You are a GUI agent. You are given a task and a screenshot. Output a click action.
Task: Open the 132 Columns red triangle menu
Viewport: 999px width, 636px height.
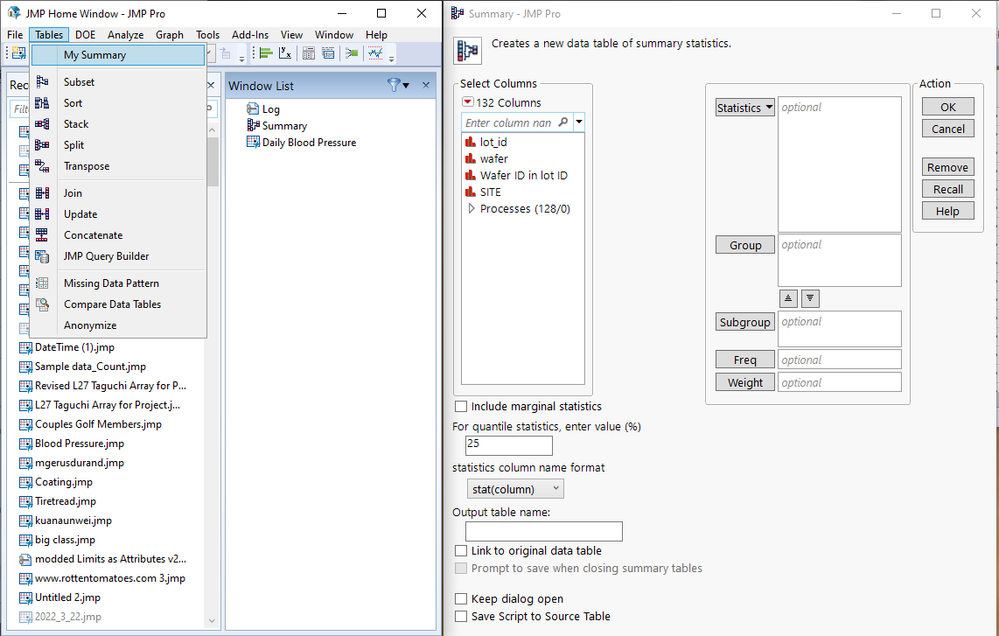pos(468,102)
